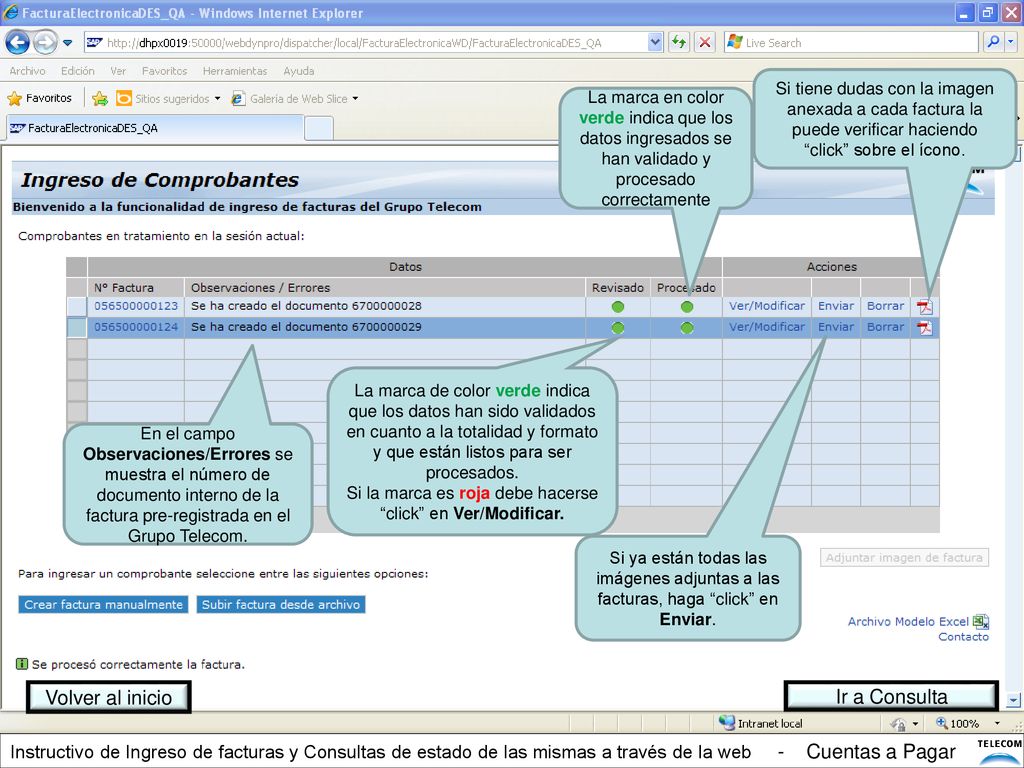1024x768 pixels.
Task: Click page scrollbar down arrow
Action: coord(1014,699)
